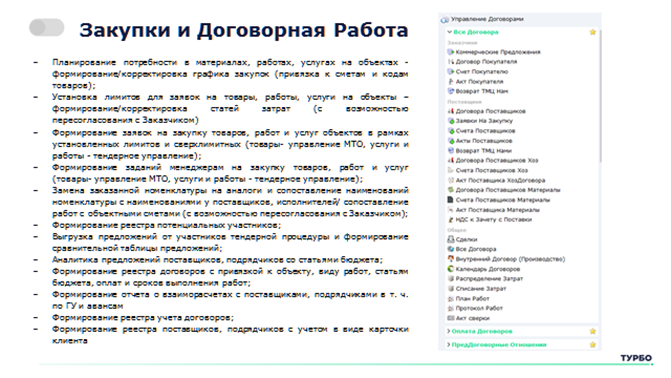Click the Акт сверки icon
The image size is (671, 378).
click(x=450, y=318)
